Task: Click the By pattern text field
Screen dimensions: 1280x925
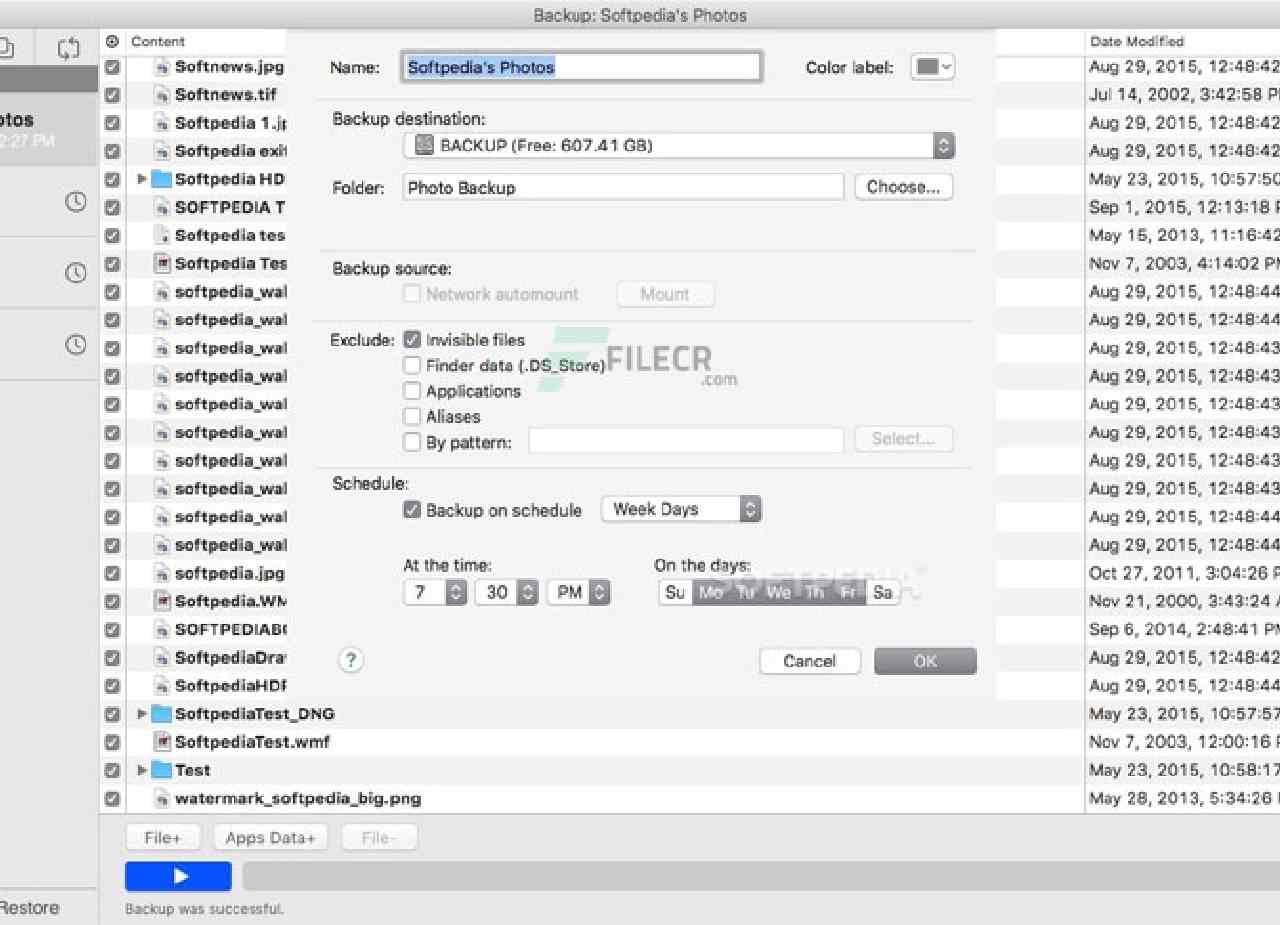Action: coord(686,440)
